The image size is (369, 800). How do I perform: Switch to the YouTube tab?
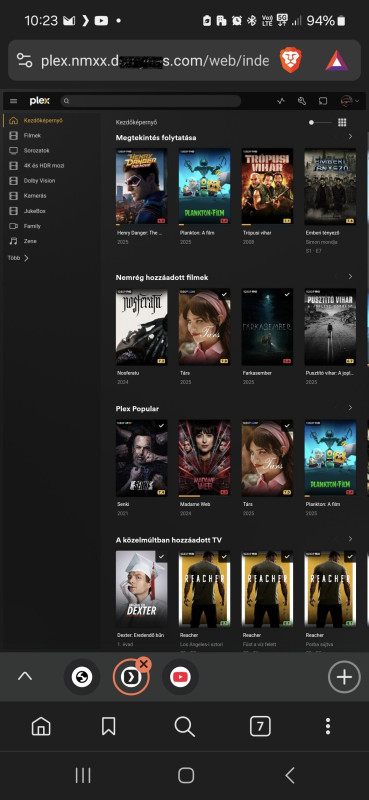(180, 677)
